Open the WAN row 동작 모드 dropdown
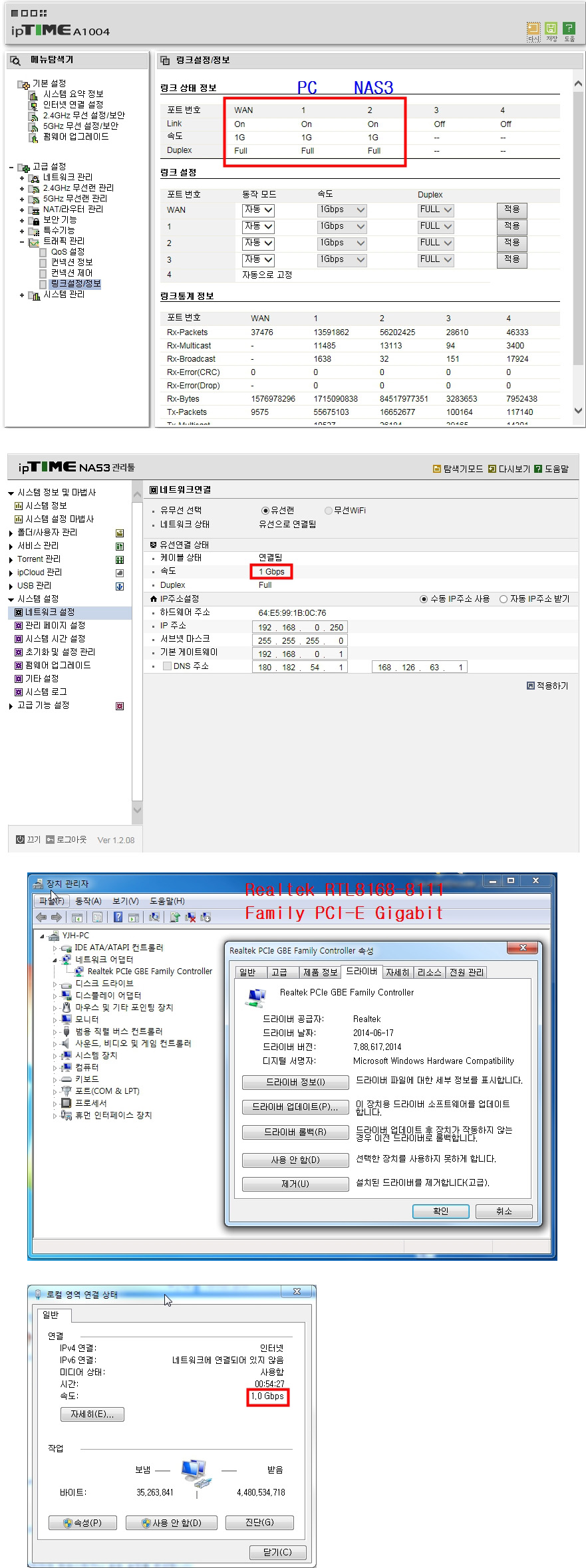Screen dimensions: 586x1568 (x=259, y=210)
